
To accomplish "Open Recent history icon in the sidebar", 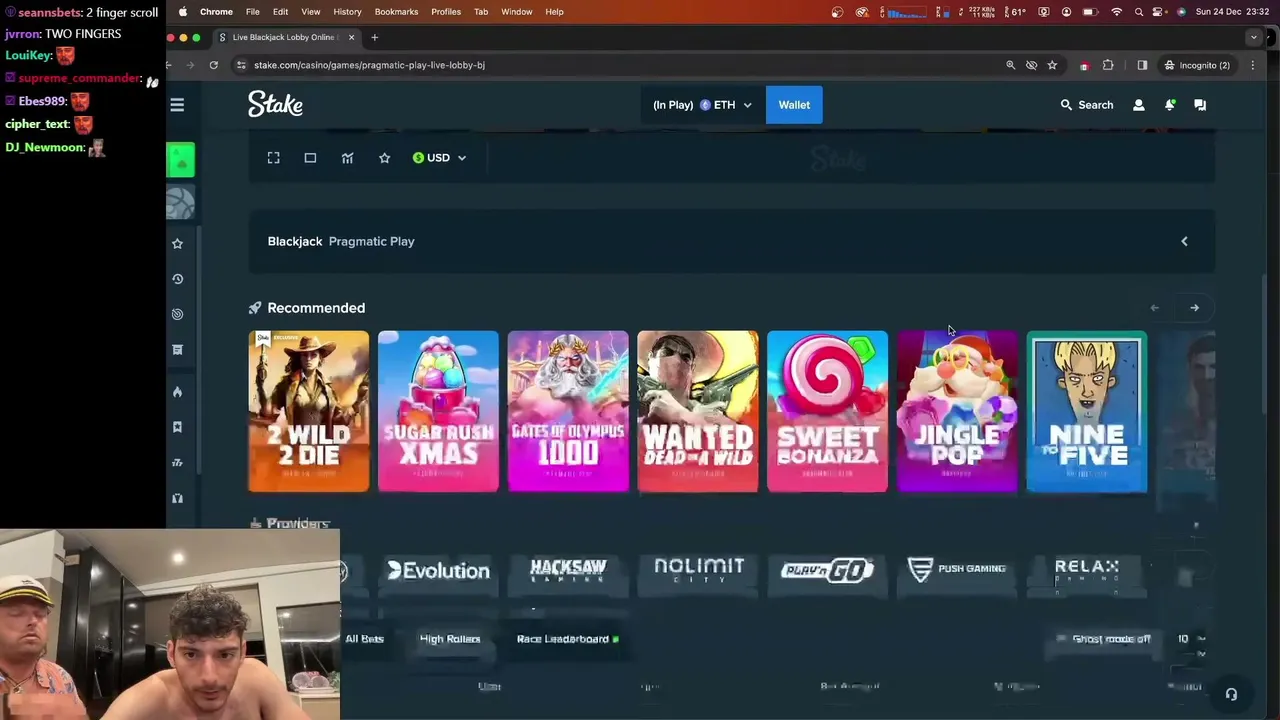I will click(177, 279).
